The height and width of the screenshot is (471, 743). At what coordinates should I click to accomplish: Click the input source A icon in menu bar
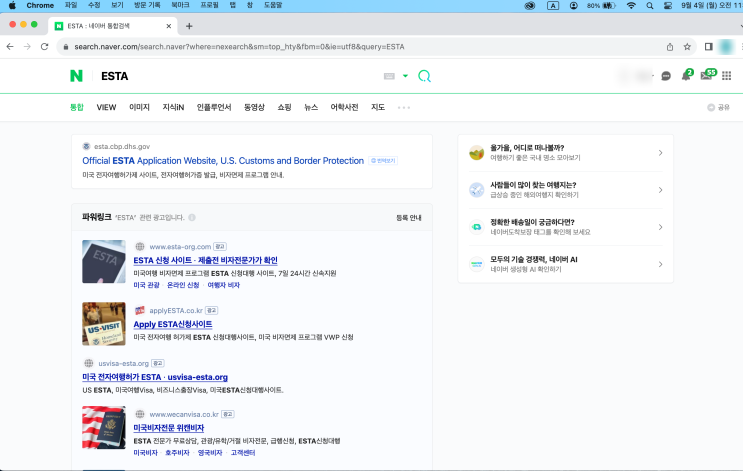pos(553,5)
